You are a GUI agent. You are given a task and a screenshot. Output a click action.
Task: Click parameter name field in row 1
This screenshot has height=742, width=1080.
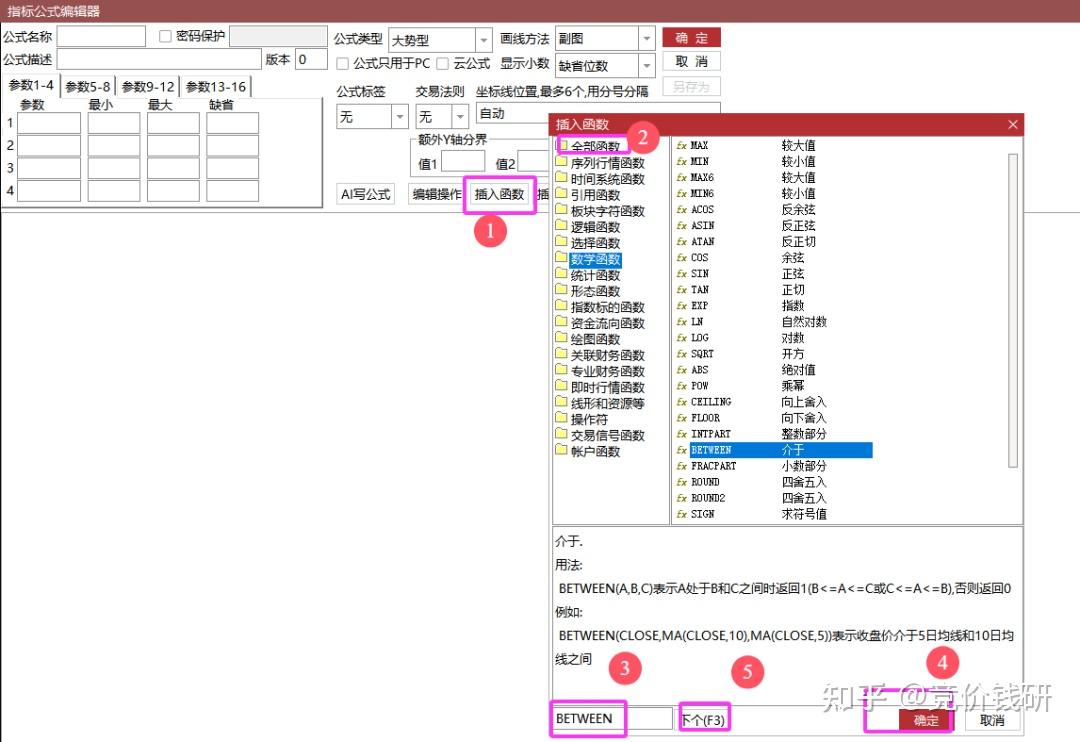(49, 123)
